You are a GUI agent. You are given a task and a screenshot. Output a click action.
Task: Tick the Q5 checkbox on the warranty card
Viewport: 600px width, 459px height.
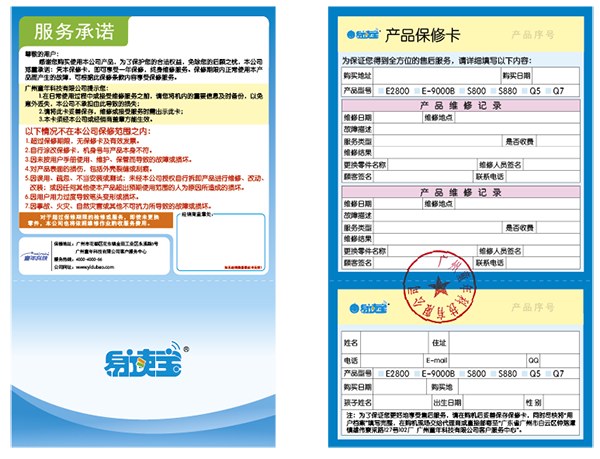pyautogui.click(x=525, y=91)
